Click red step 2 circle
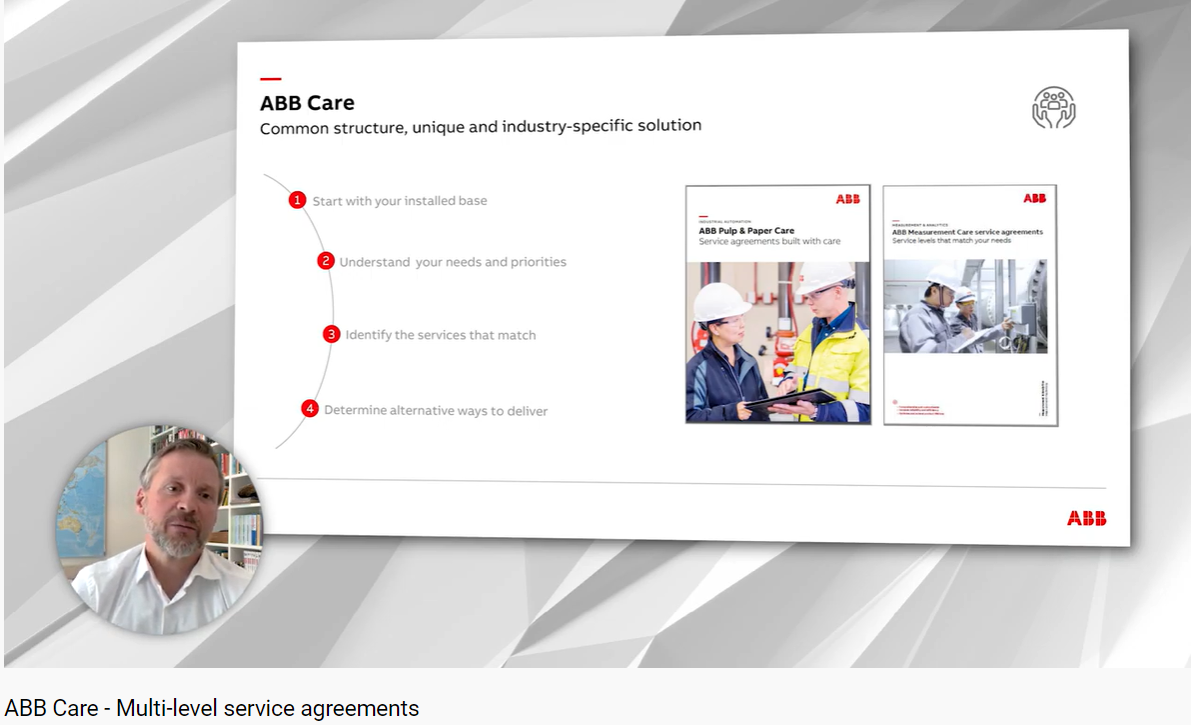 [325, 261]
